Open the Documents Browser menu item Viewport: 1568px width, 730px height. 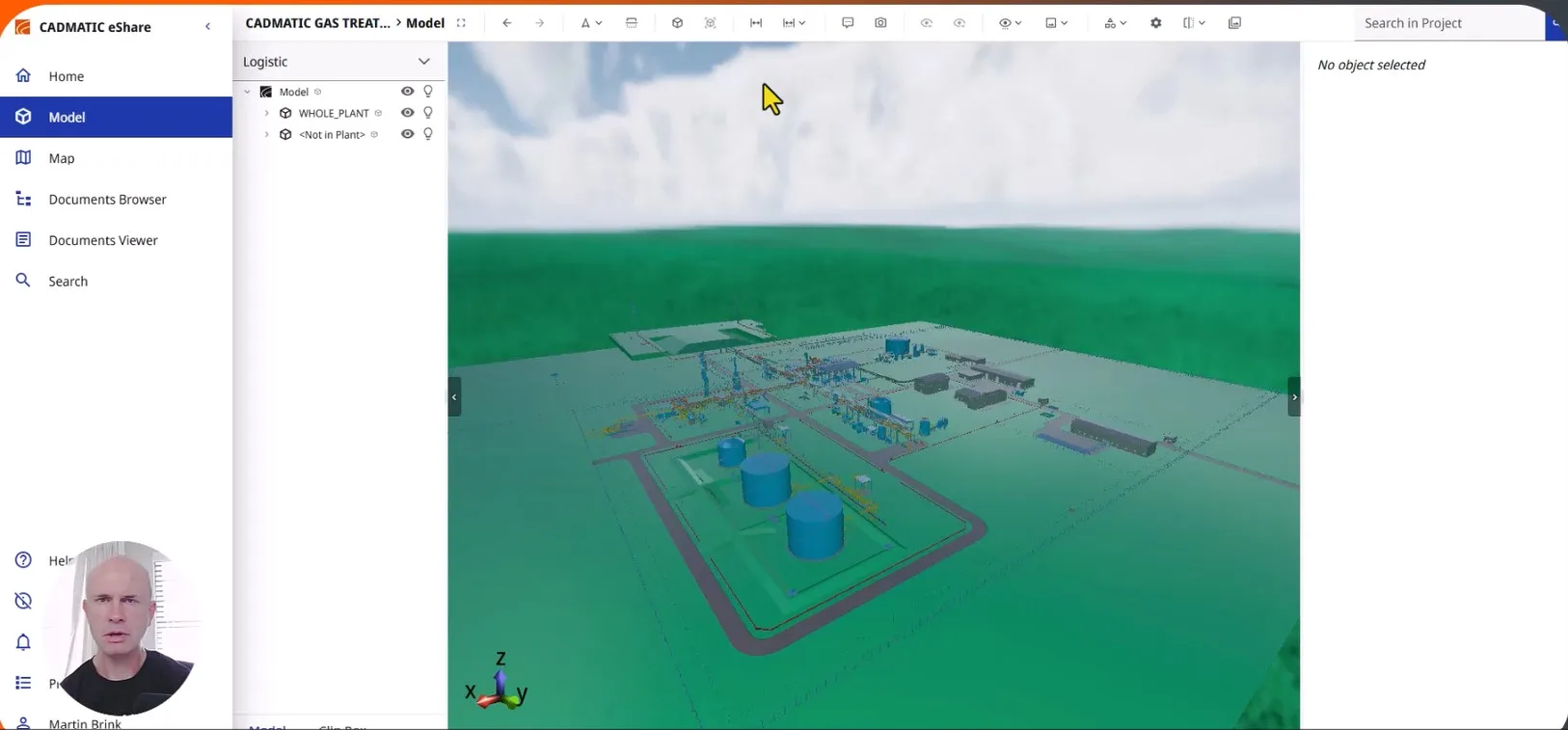coord(107,200)
